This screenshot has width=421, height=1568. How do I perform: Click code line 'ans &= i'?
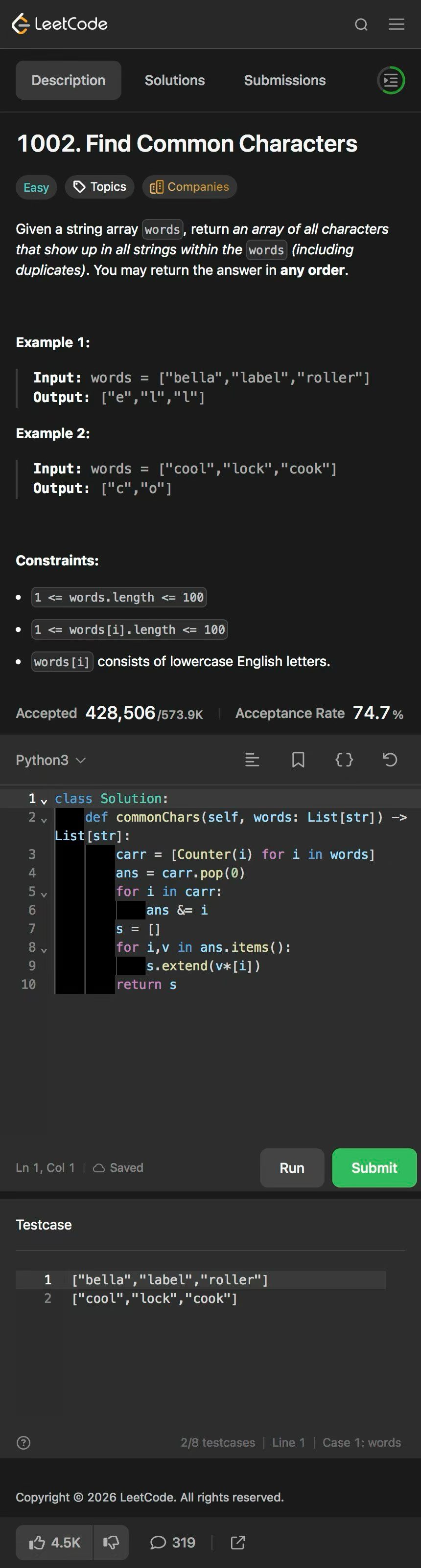pos(177,910)
